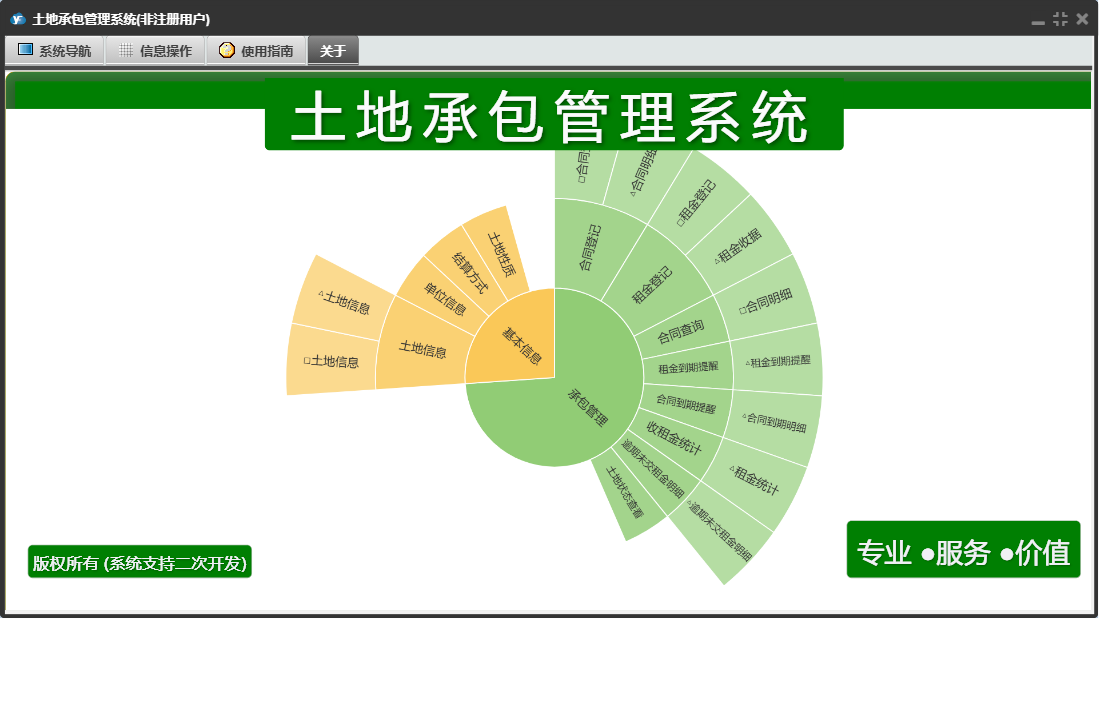Open the 信息操作 menu tab
Image resolution: width=1099 pixels, height=723 pixels.
pos(156,50)
